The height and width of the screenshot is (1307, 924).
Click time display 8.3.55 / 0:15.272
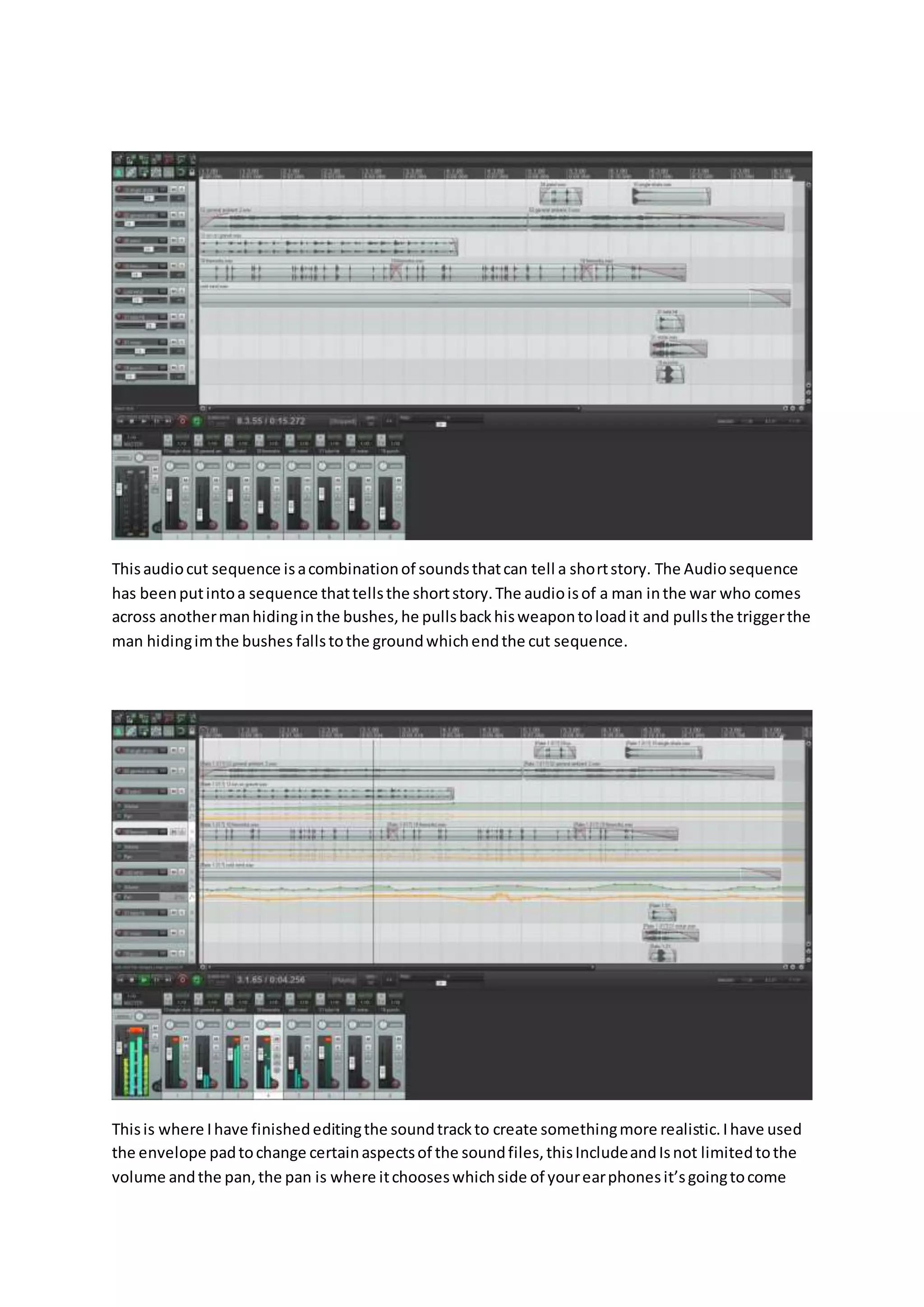pos(271,421)
